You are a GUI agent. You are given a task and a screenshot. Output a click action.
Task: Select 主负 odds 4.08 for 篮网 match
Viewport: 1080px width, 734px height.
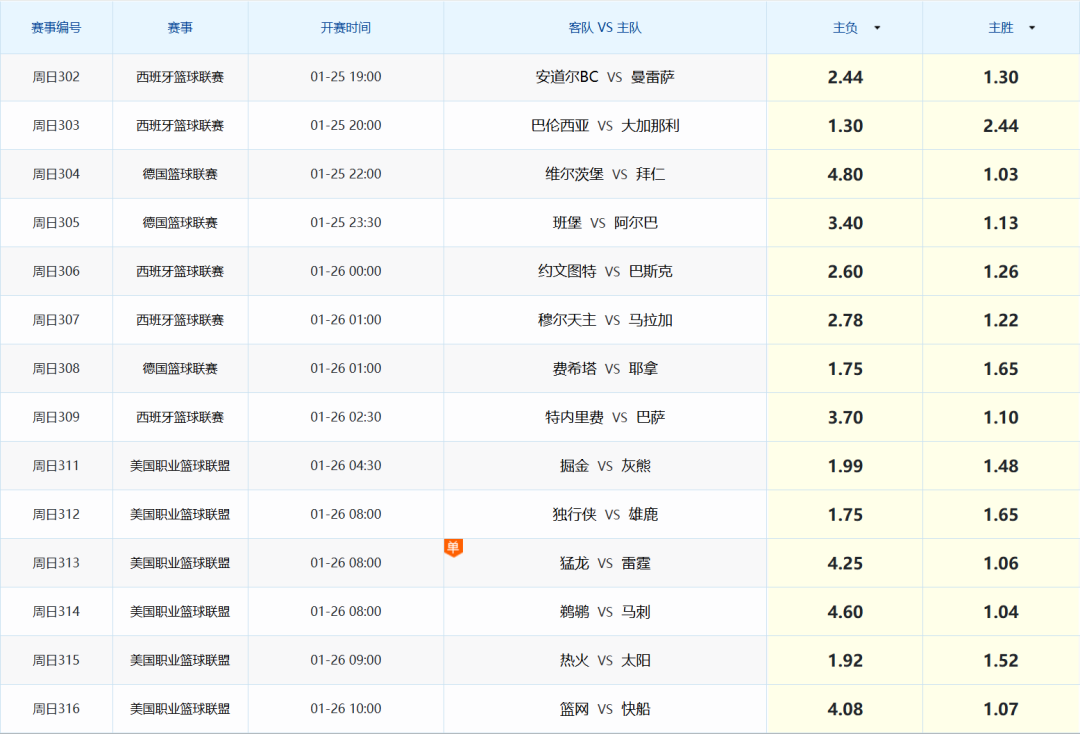(x=844, y=709)
